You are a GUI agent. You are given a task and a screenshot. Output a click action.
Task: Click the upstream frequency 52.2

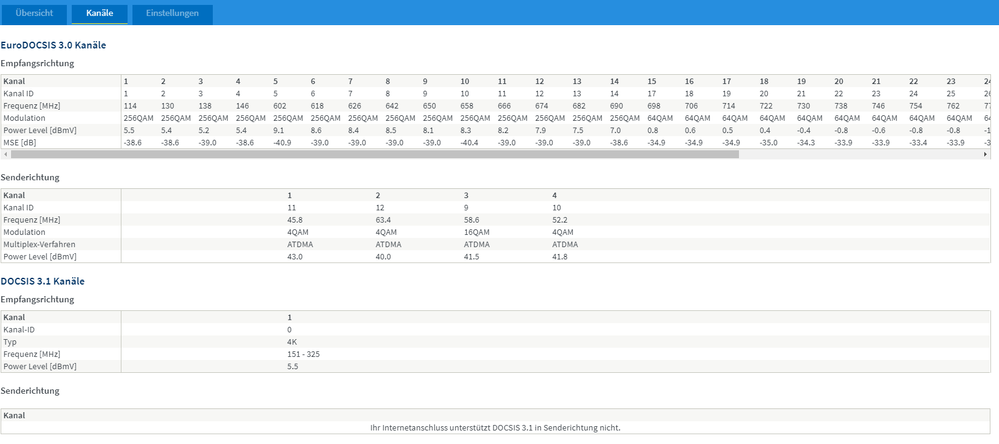559,220
